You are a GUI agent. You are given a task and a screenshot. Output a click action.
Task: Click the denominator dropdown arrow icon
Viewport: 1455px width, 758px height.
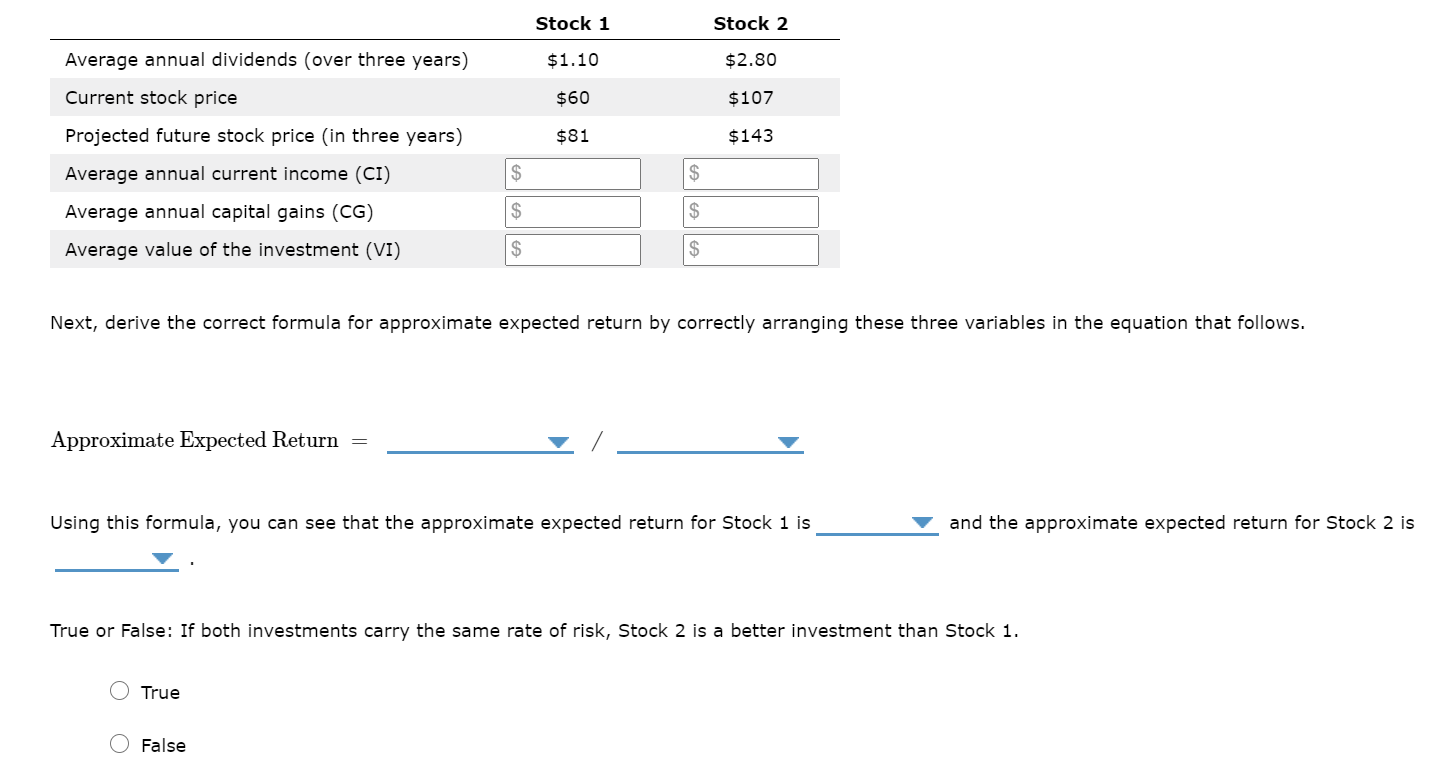788,441
